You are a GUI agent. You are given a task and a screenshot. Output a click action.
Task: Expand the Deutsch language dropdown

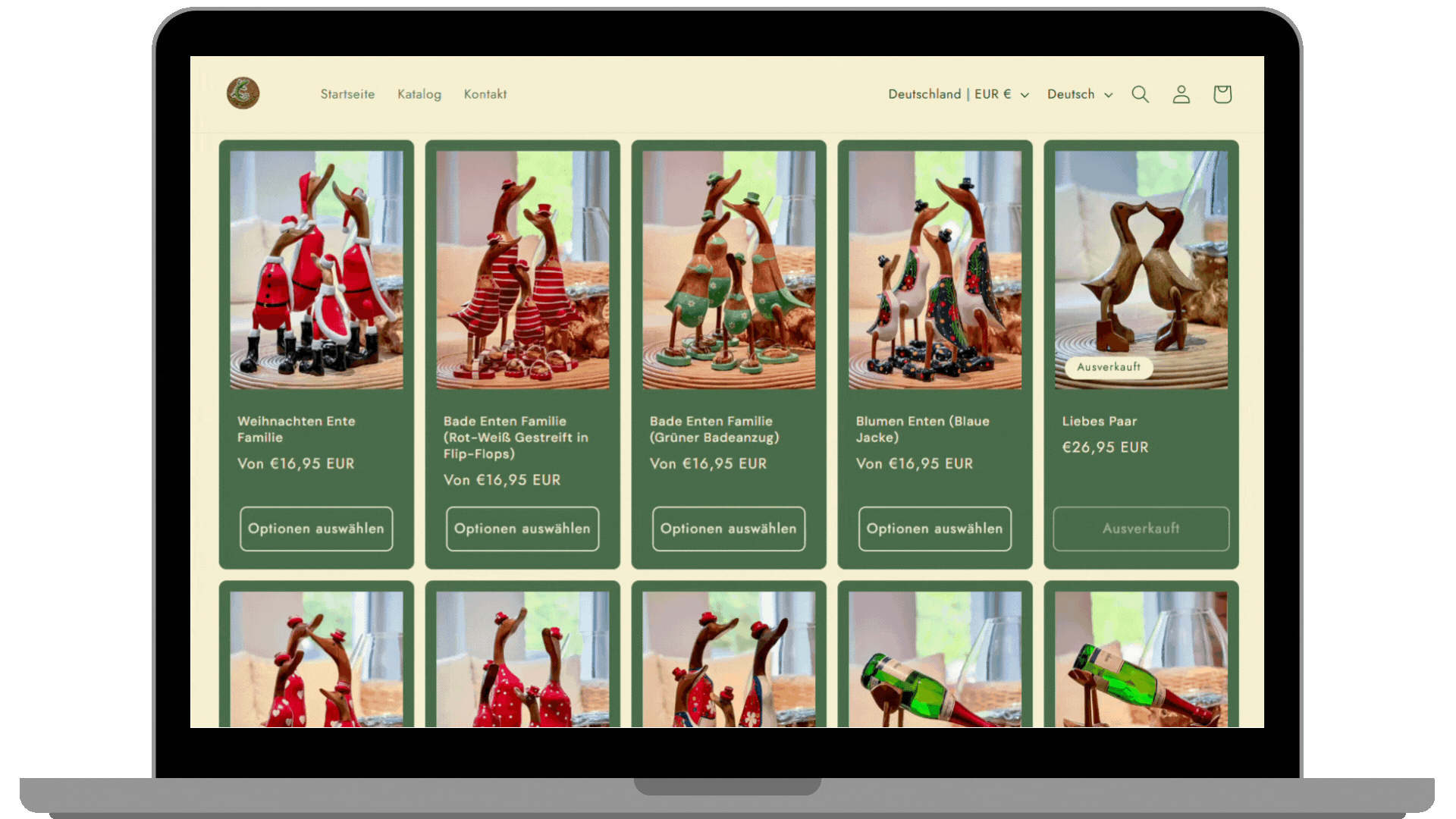point(1079,94)
